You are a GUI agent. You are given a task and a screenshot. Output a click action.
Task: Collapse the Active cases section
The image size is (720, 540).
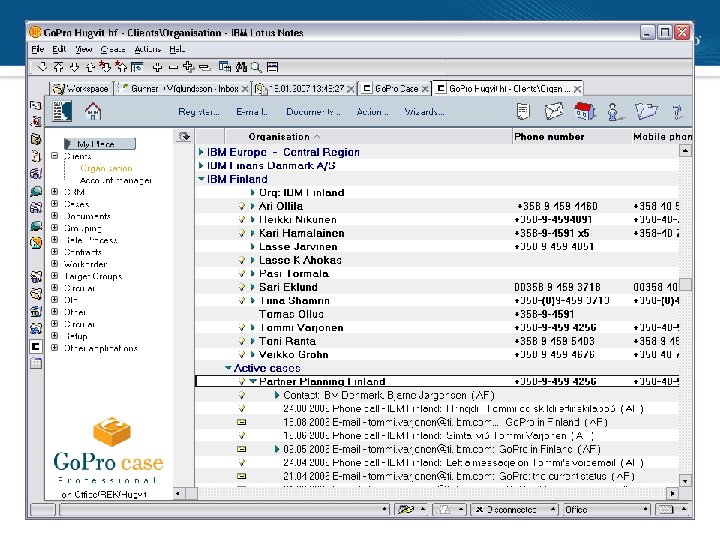tap(228, 368)
